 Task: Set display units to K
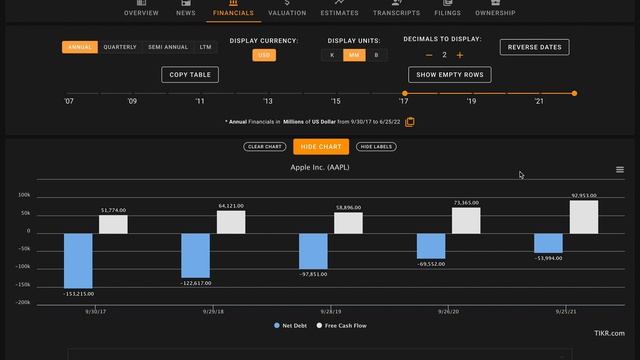[332, 55]
